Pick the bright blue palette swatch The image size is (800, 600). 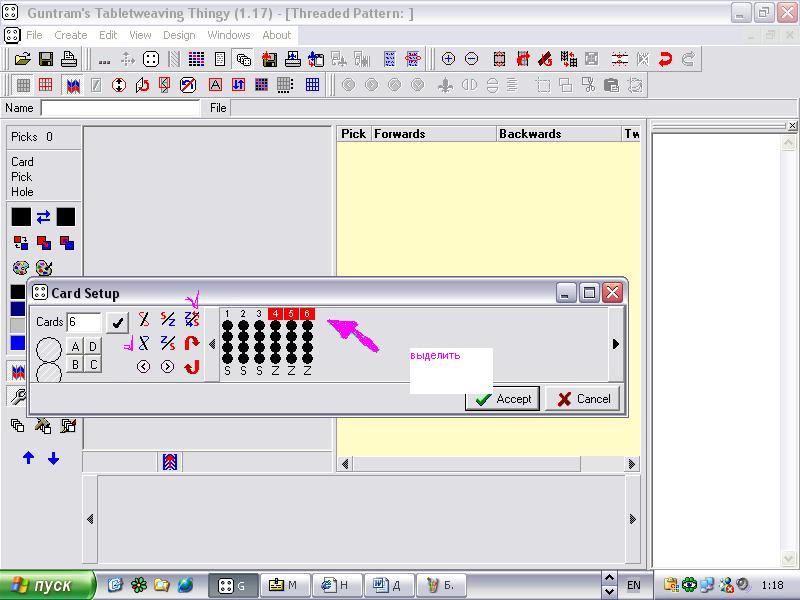tap(18, 343)
